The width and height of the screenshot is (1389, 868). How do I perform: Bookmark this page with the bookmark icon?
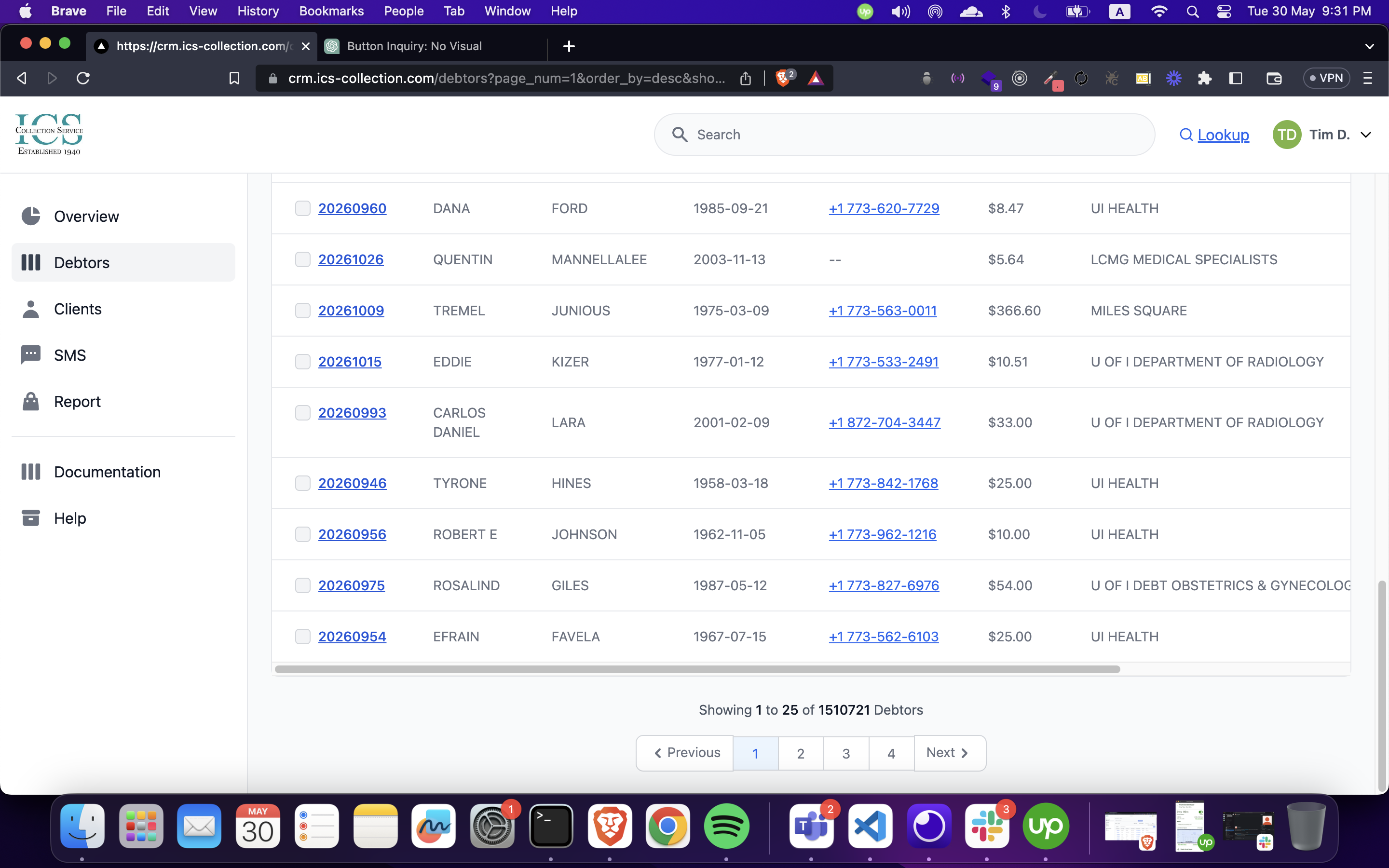pos(234,78)
